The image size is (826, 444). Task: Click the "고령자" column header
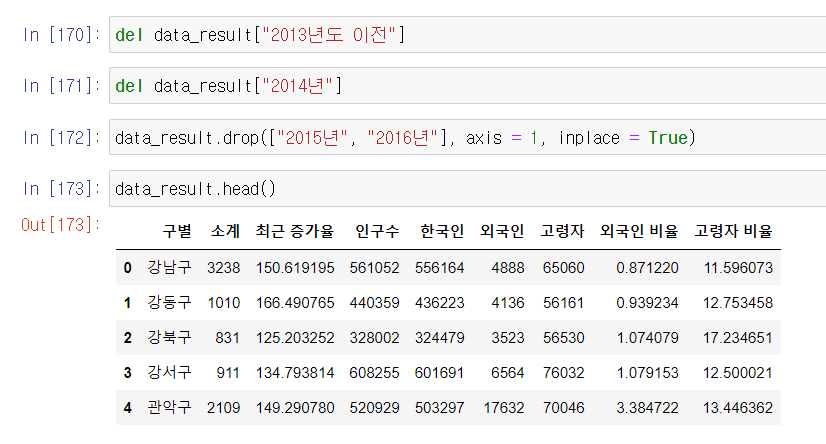[562, 231]
